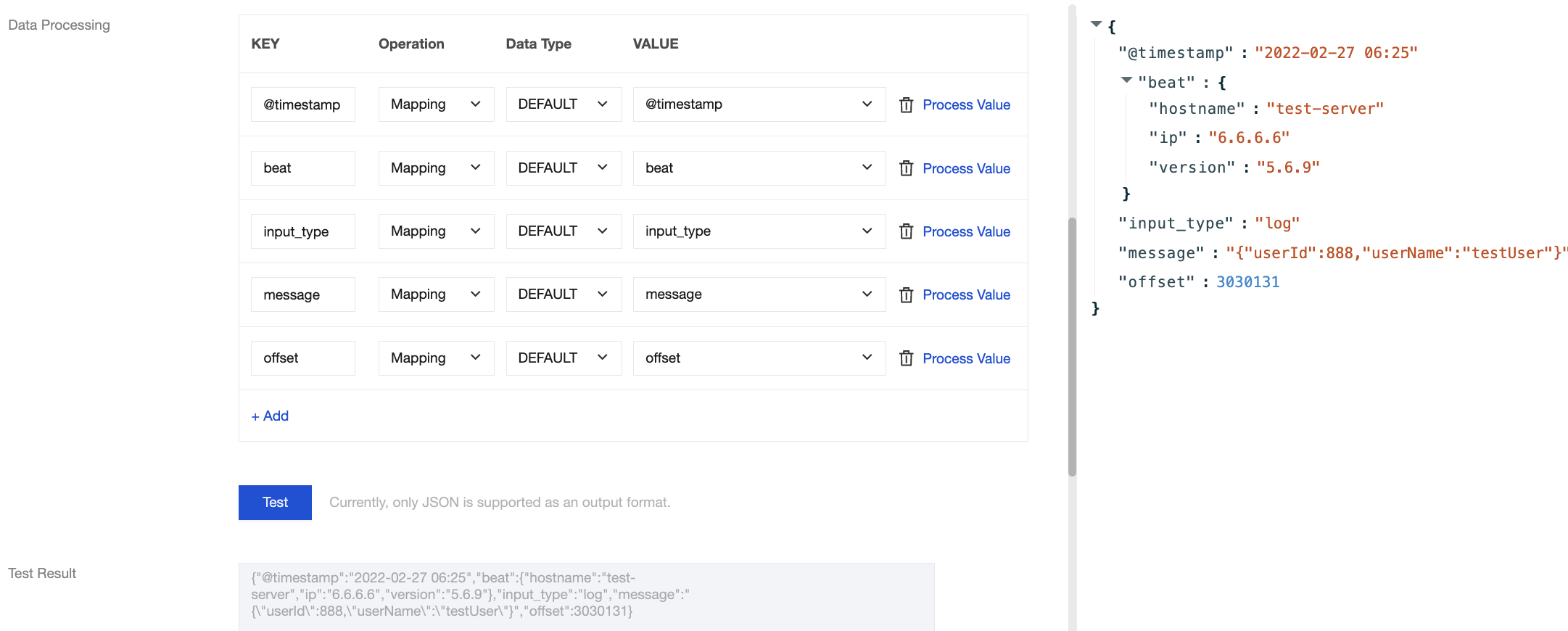Add a new data processing row

click(x=270, y=416)
